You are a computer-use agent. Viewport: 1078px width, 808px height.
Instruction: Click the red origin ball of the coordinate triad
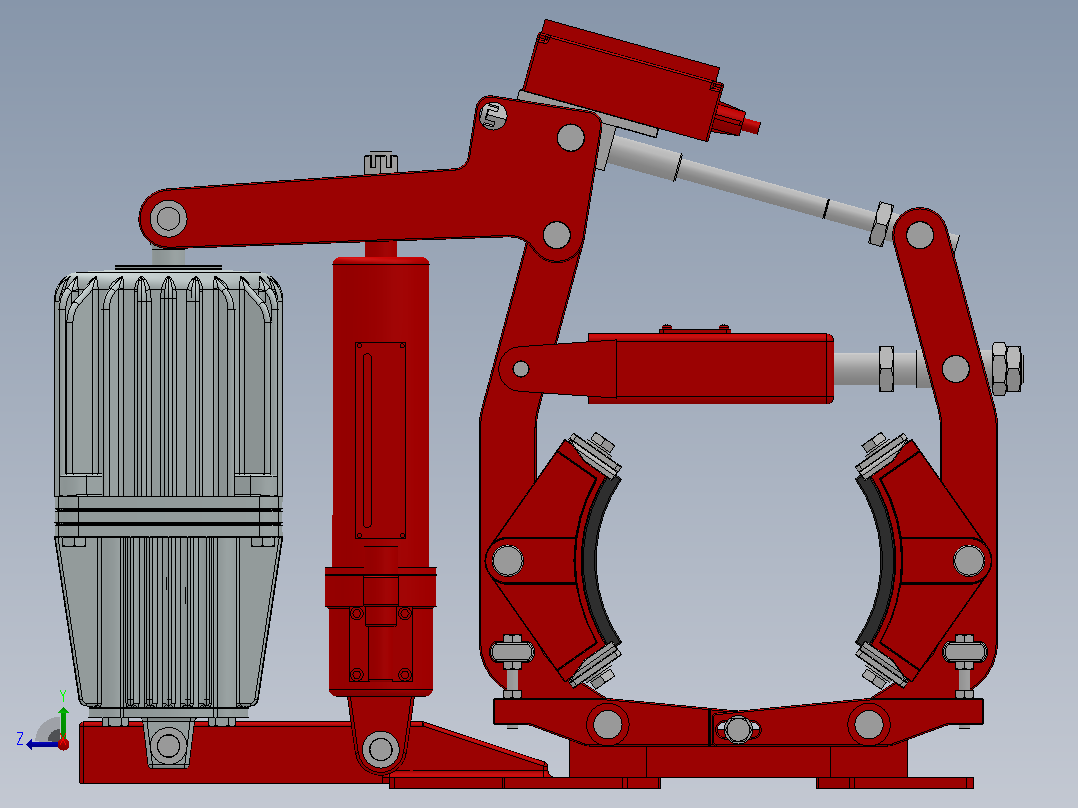point(63,743)
